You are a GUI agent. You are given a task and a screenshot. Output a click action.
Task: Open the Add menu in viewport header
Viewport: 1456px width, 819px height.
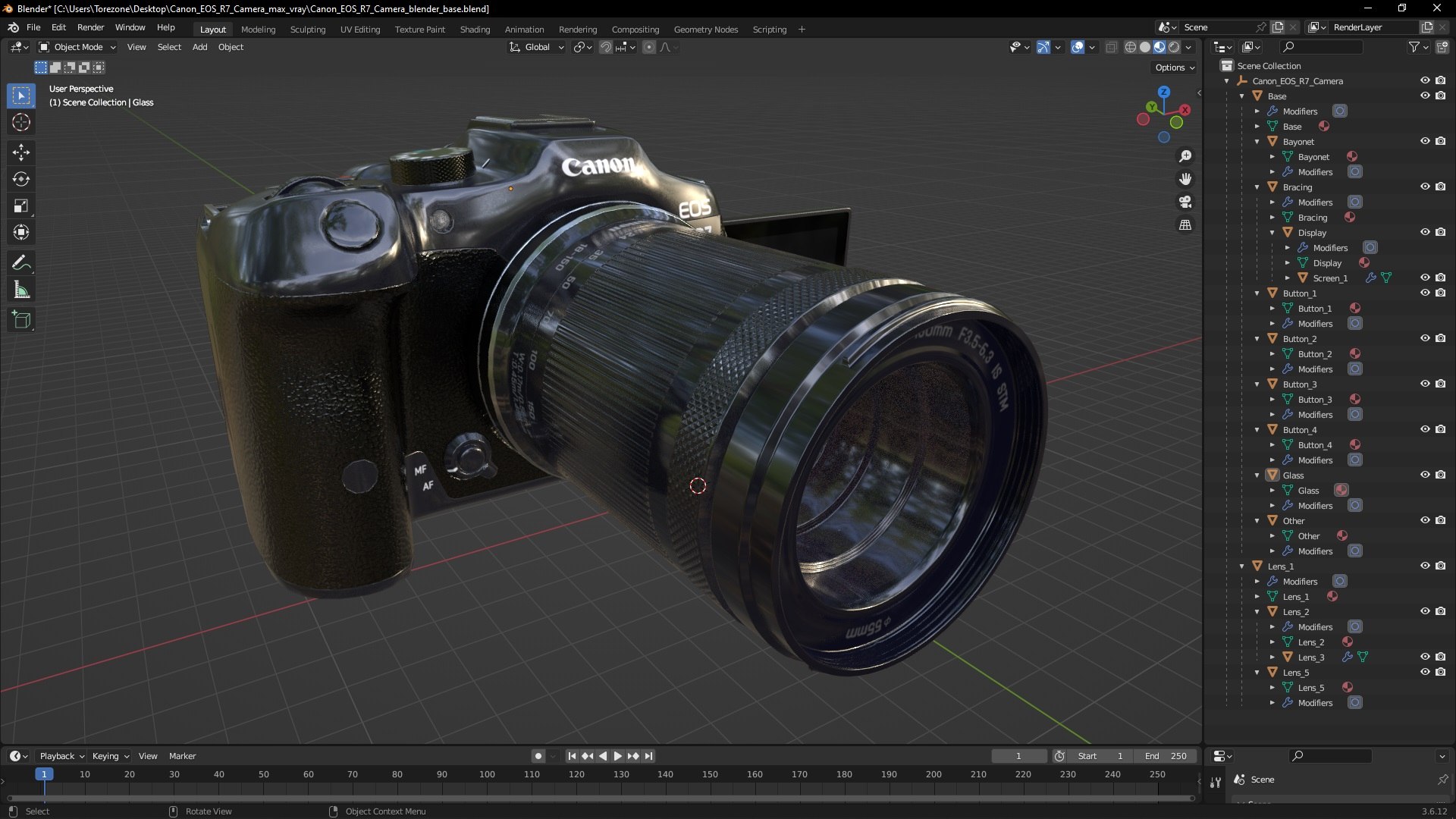pos(199,47)
